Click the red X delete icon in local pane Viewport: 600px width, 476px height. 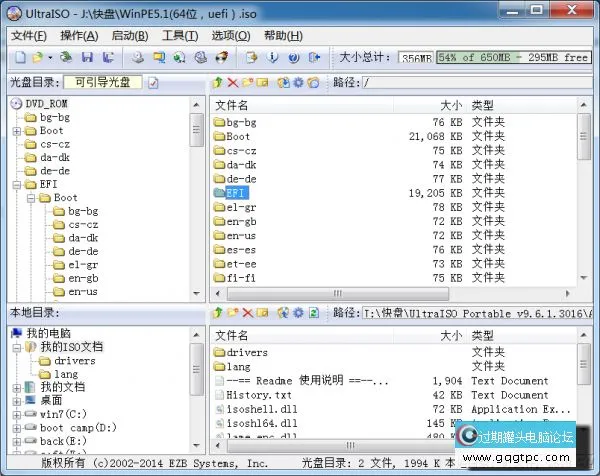tap(248, 313)
